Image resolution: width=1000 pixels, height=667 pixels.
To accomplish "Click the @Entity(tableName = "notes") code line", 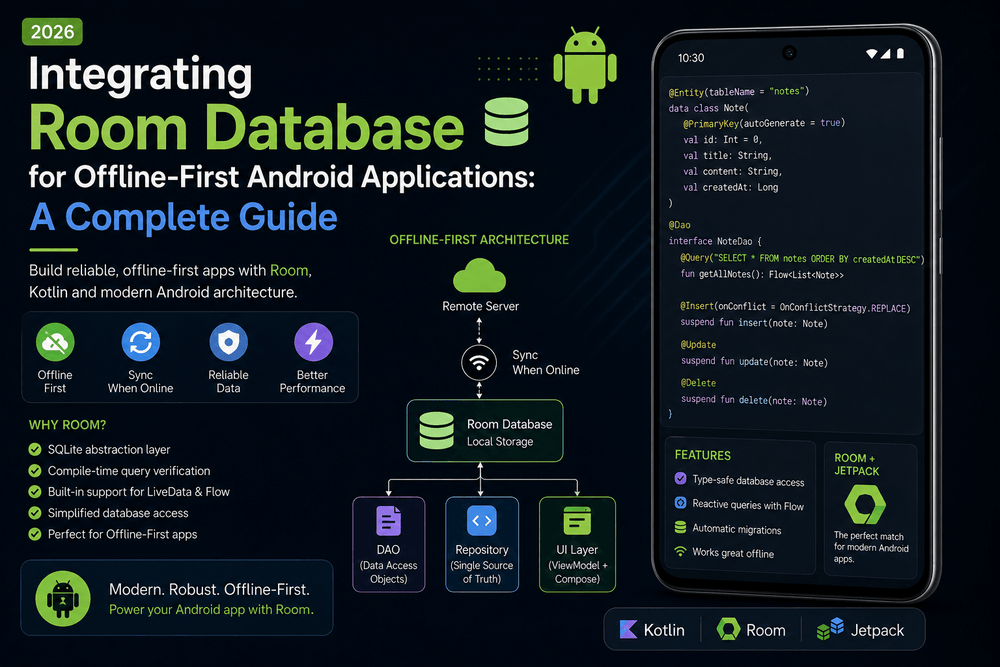I will click(x=739, y=91).
